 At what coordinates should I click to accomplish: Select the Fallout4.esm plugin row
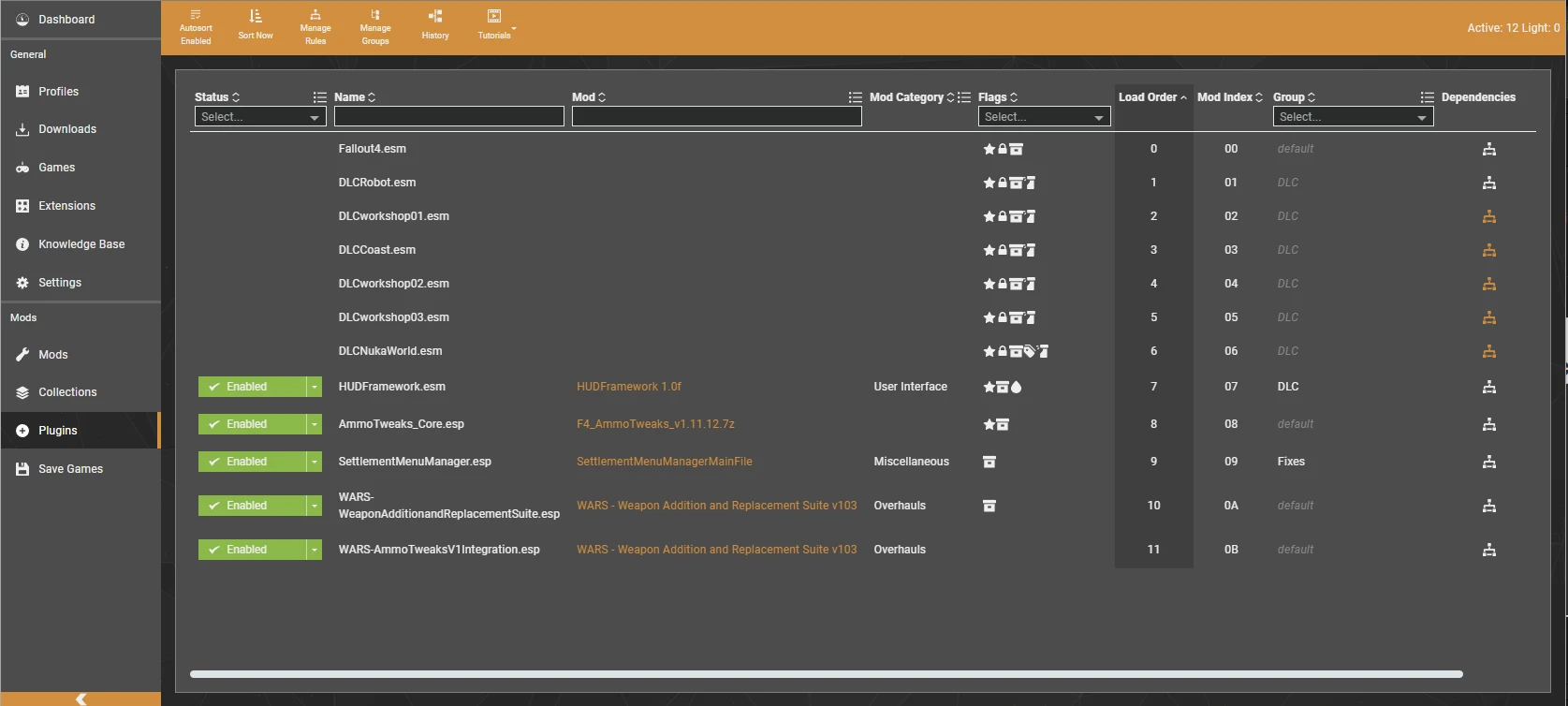click(x=863, y=149)
